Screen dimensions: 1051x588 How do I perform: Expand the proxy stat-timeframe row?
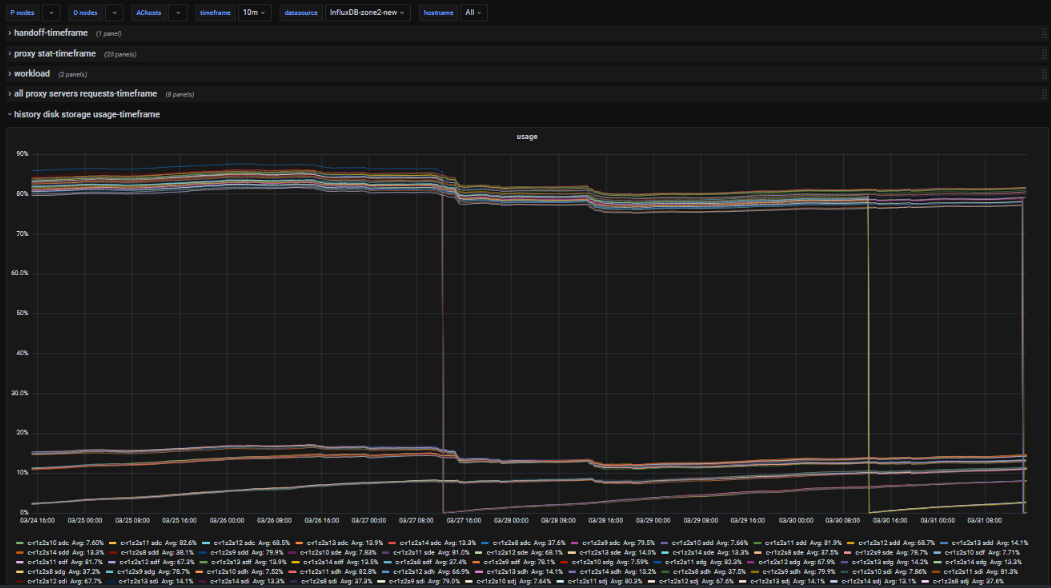point(55,53)
